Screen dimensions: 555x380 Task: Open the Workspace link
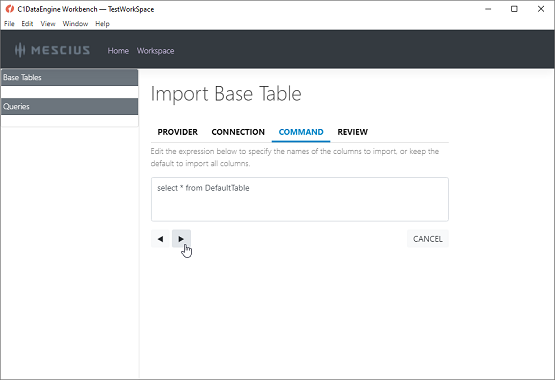(155, 51)
